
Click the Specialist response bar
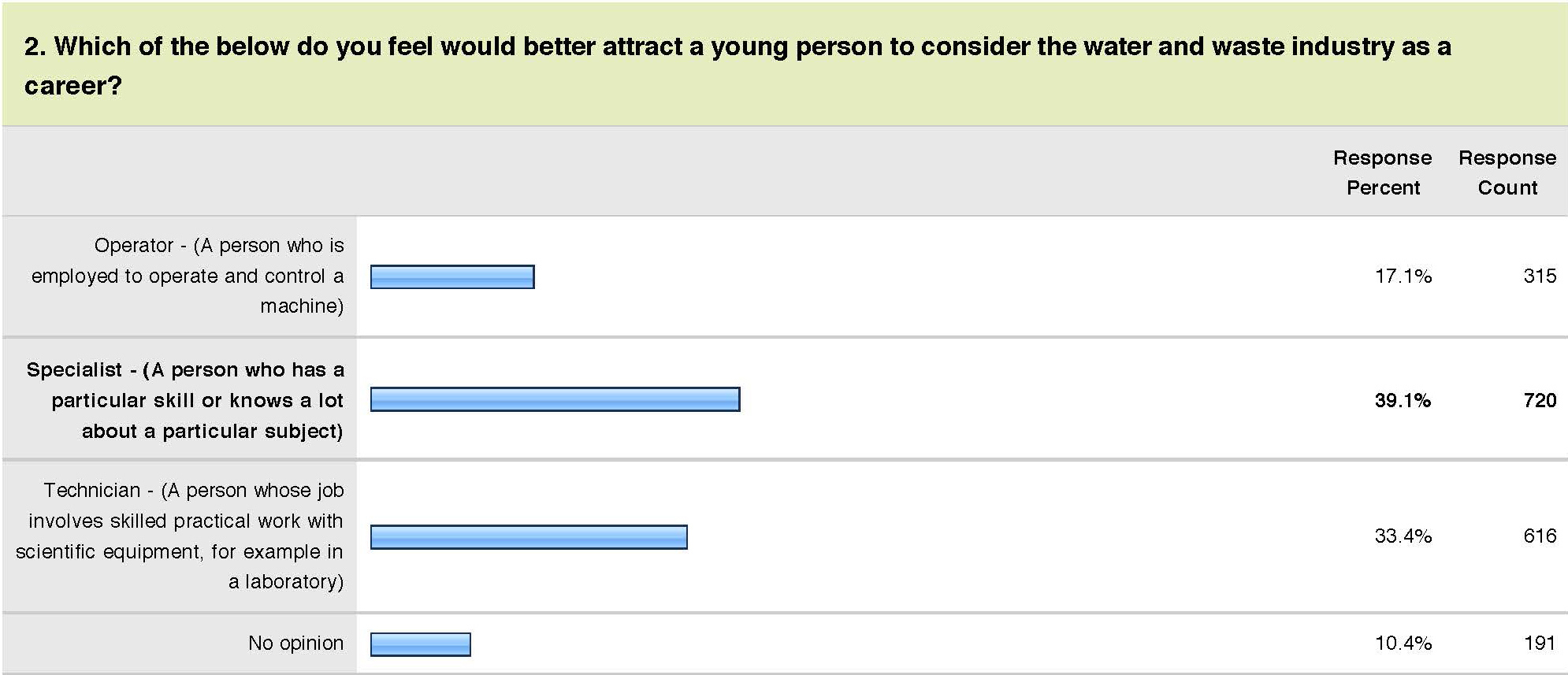[555, 399]
